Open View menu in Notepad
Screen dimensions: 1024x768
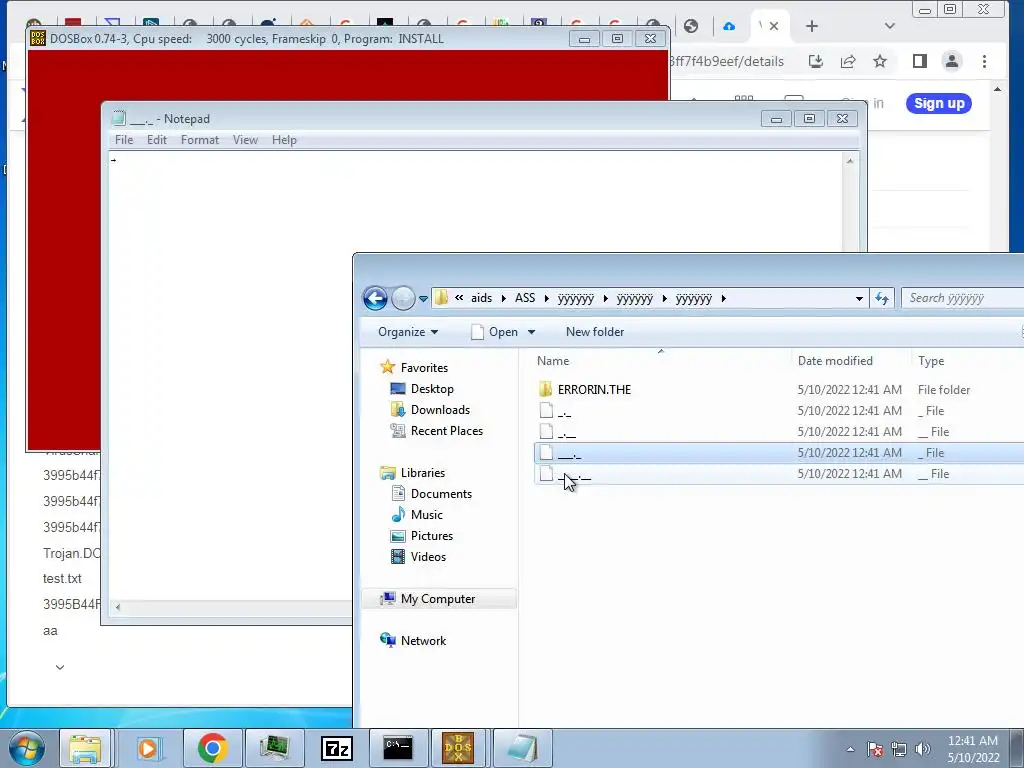pyautogui.click(x=246, y=140)
